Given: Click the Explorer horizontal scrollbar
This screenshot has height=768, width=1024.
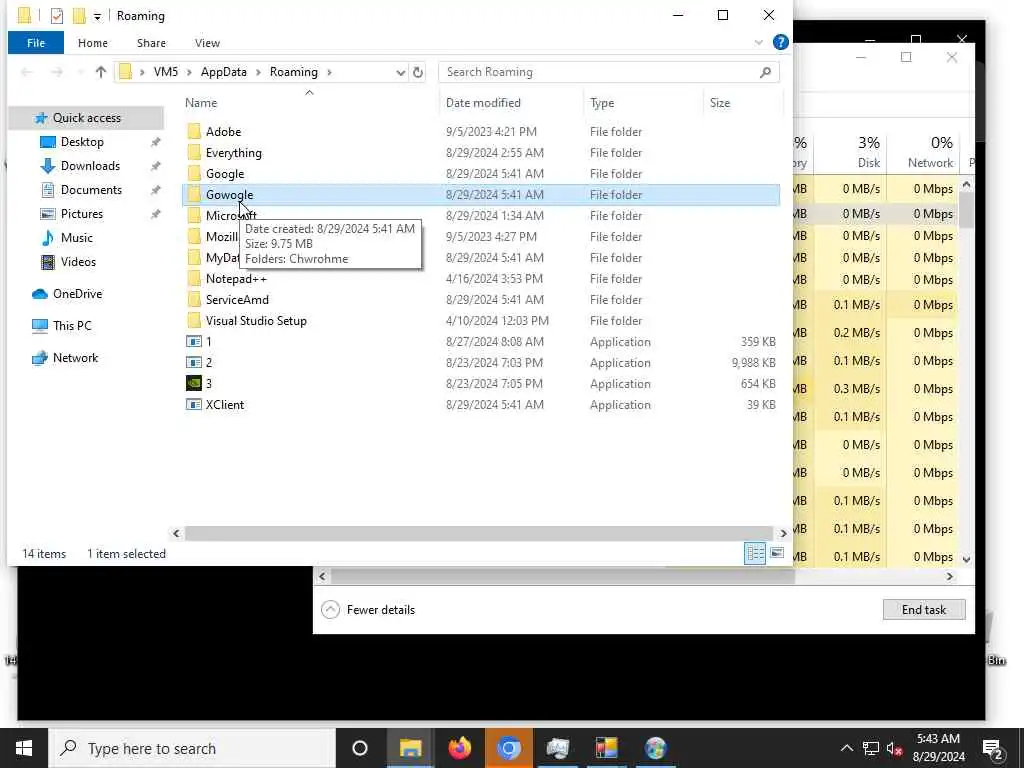Looking at the screenshot, I should coord(479,534).
